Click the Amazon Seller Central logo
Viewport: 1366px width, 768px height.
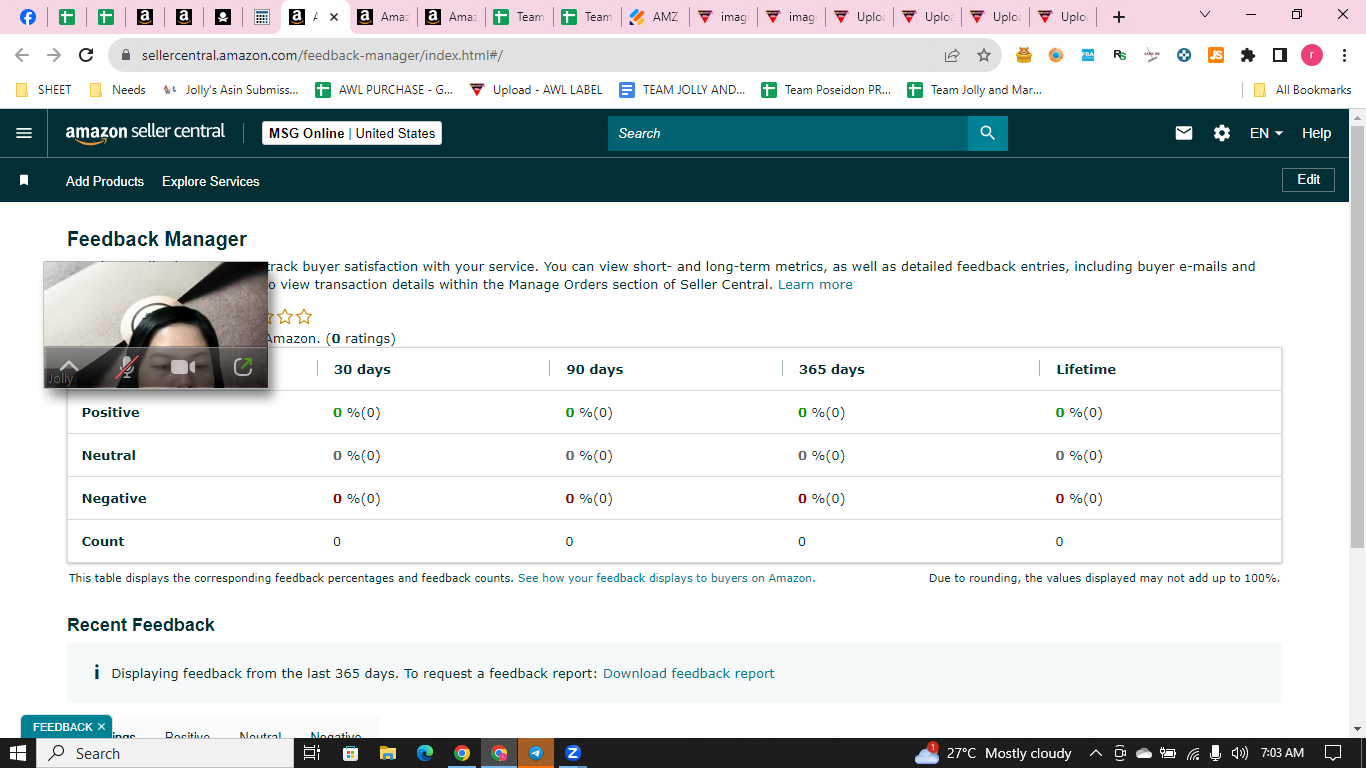[x=146, y=133]
